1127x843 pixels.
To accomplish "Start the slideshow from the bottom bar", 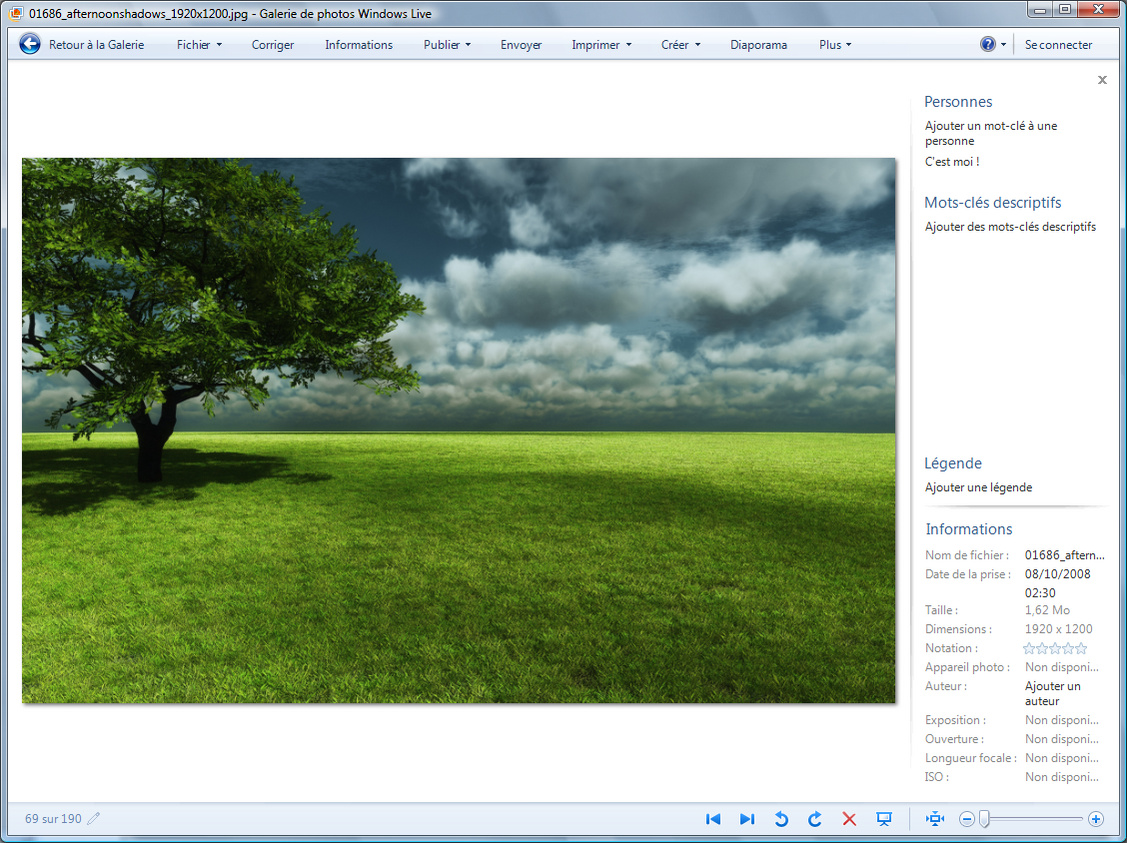I will [884, 819].
